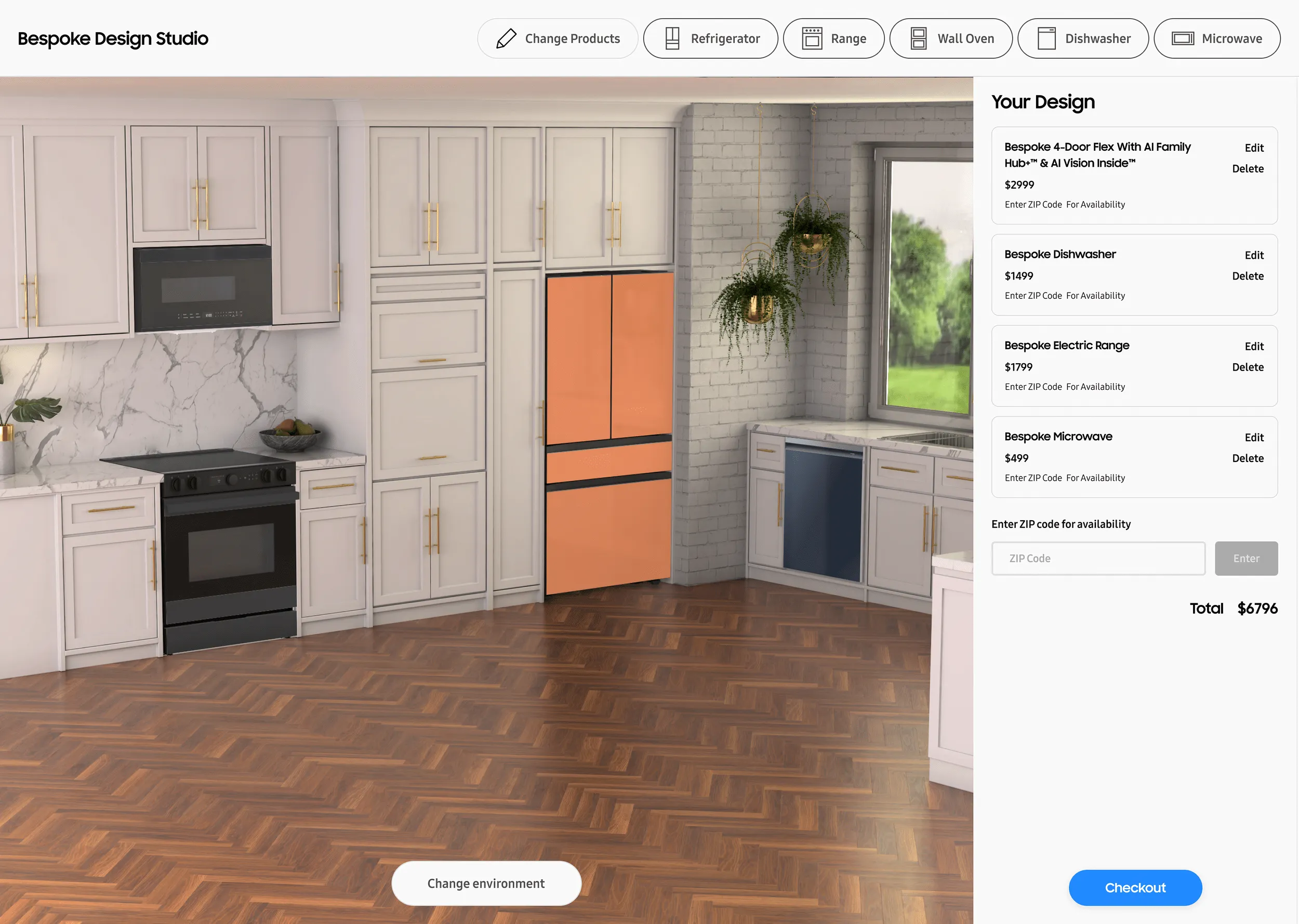Viewport: 1299px width, 924px height.
Task: Delete the Bespoke Dishwasher item
Action: click(x=1248, y=276)
